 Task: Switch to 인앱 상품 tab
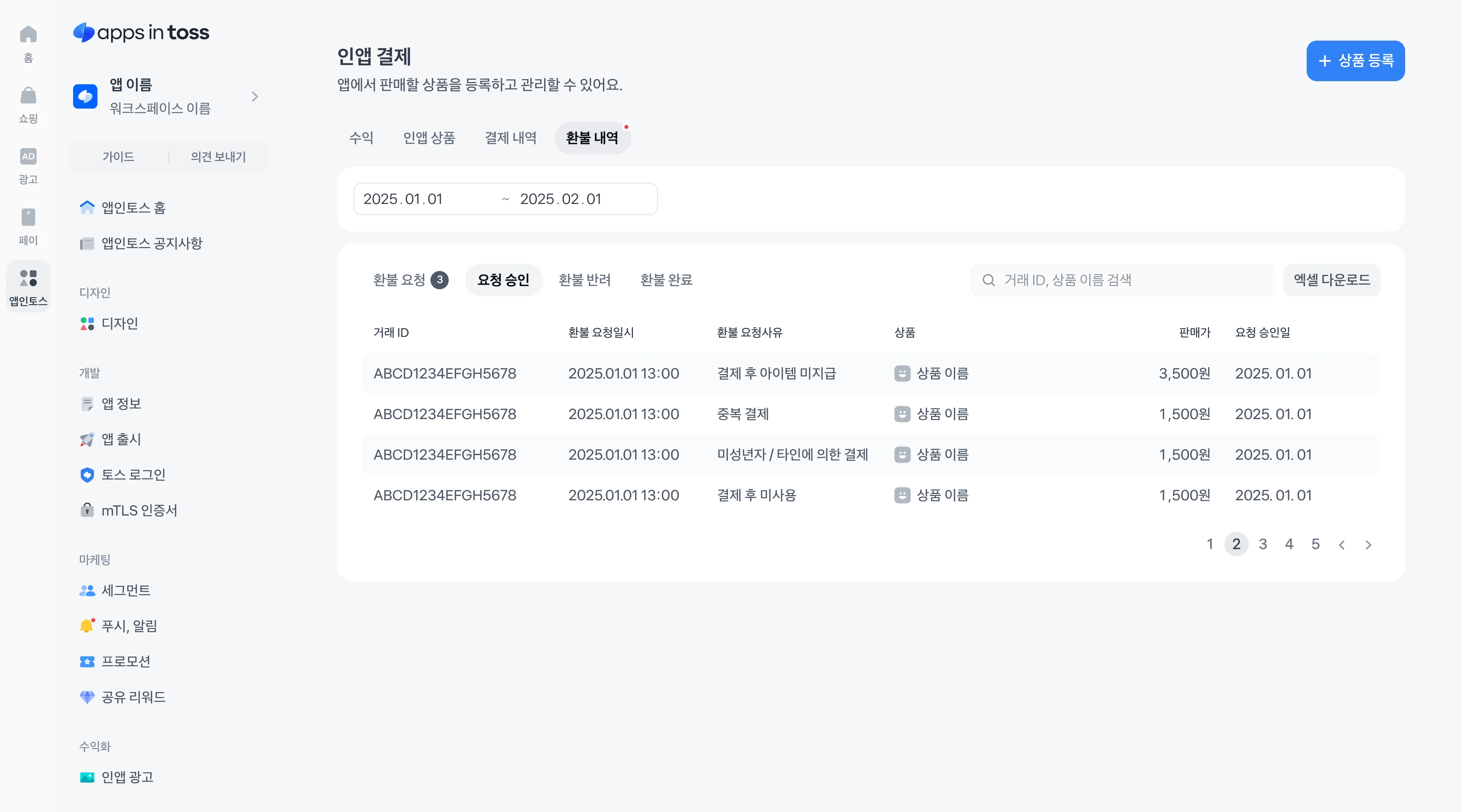click(x=429, y=138)
